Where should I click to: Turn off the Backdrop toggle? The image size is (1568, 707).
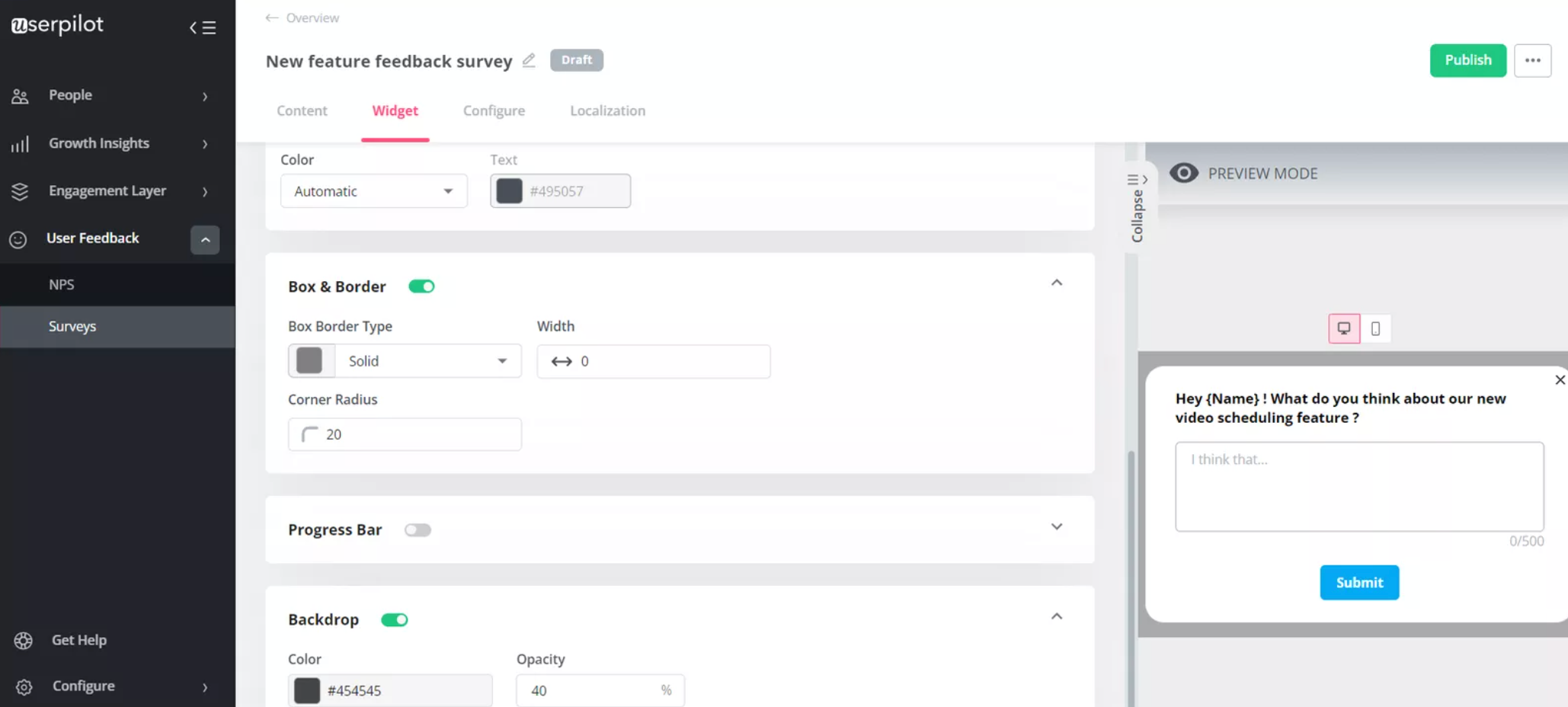click(395, 620)
